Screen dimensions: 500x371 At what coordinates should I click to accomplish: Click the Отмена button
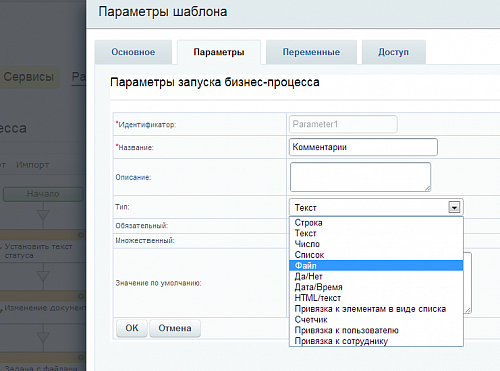pos(175,328)
